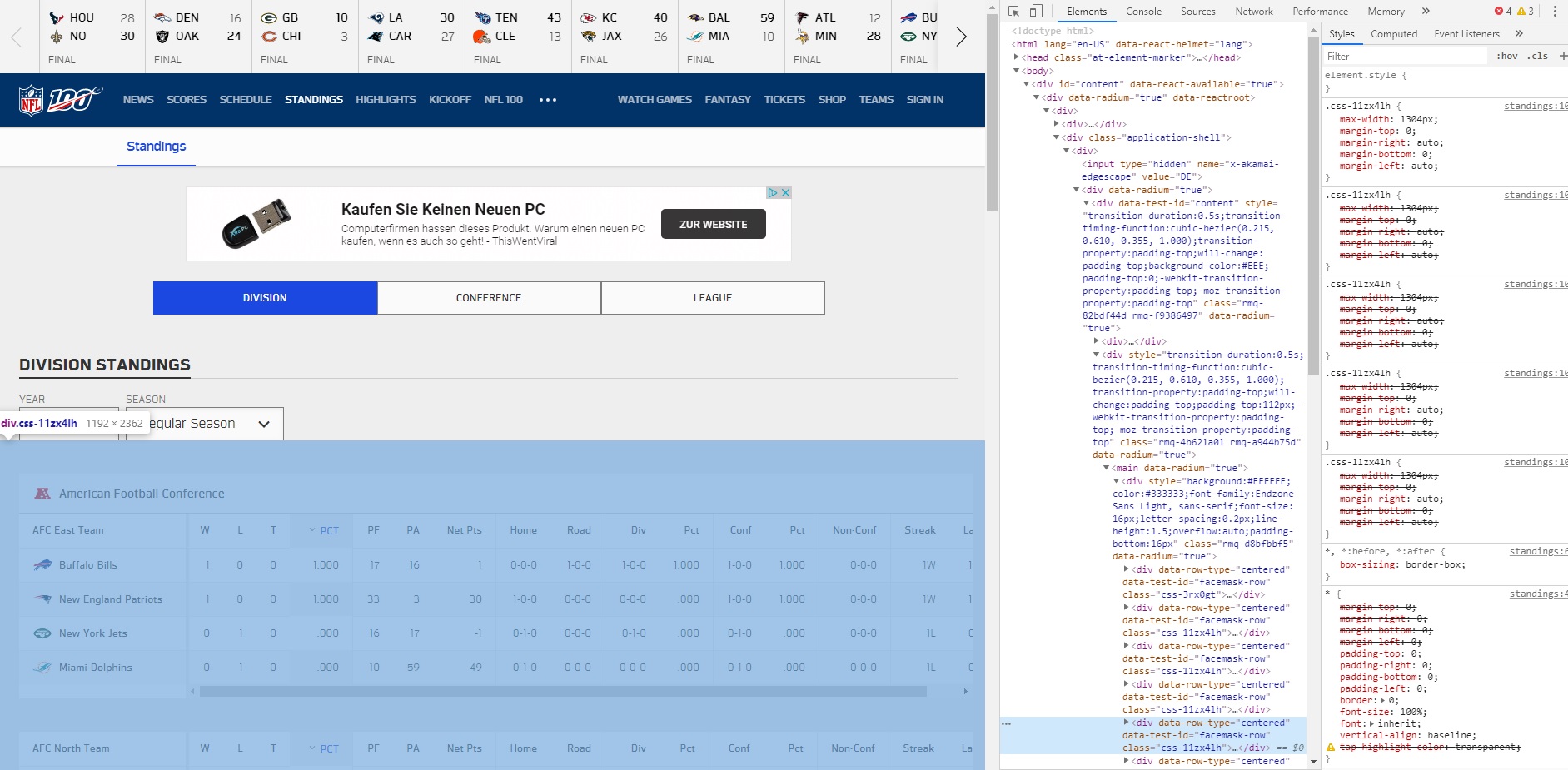Click the NFL 100 logo

61,100
